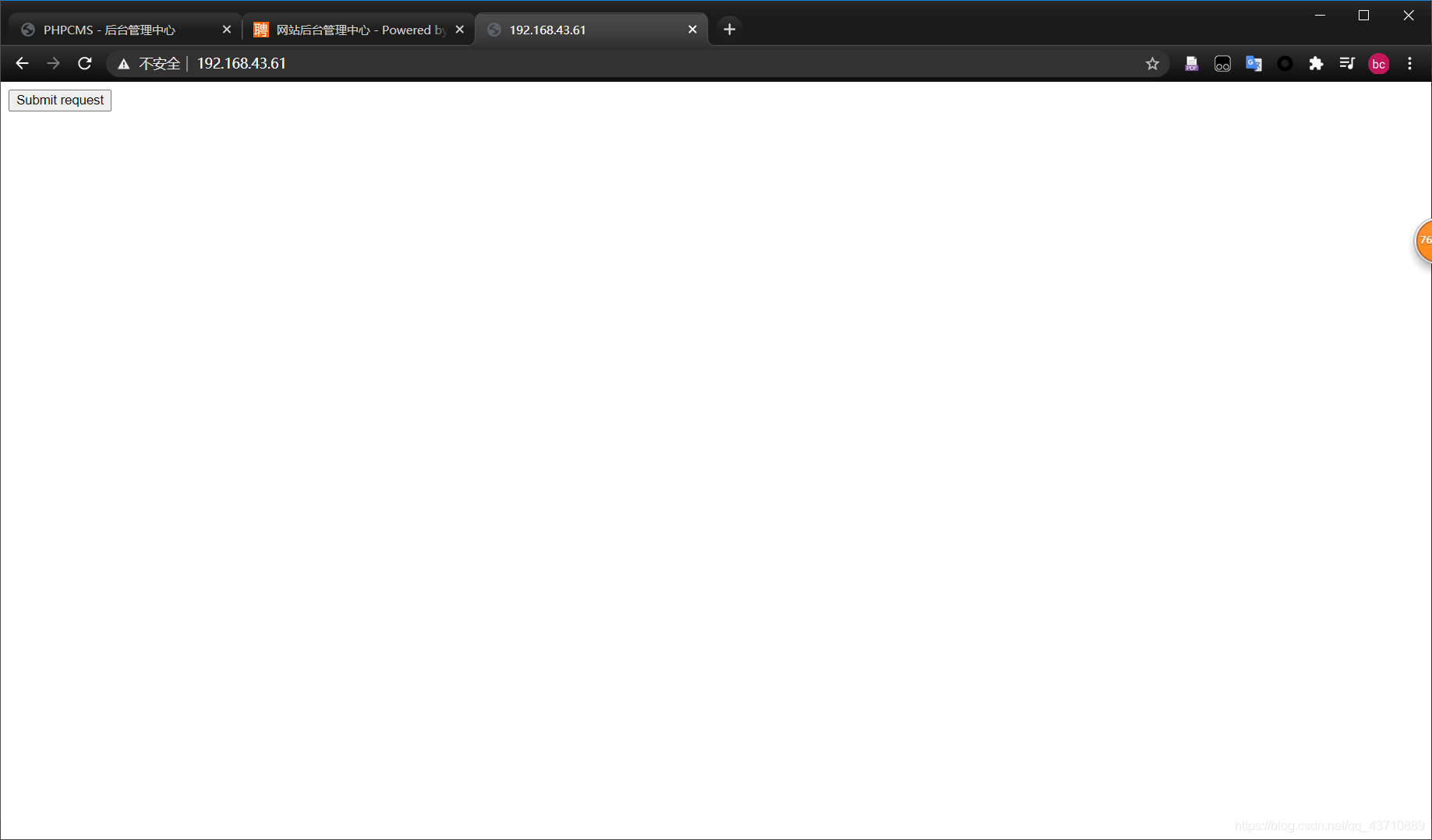Go back to the previous page
The height and width of the screenshot is (840, 1432).
pyautogui.click(x=22, y=64)
